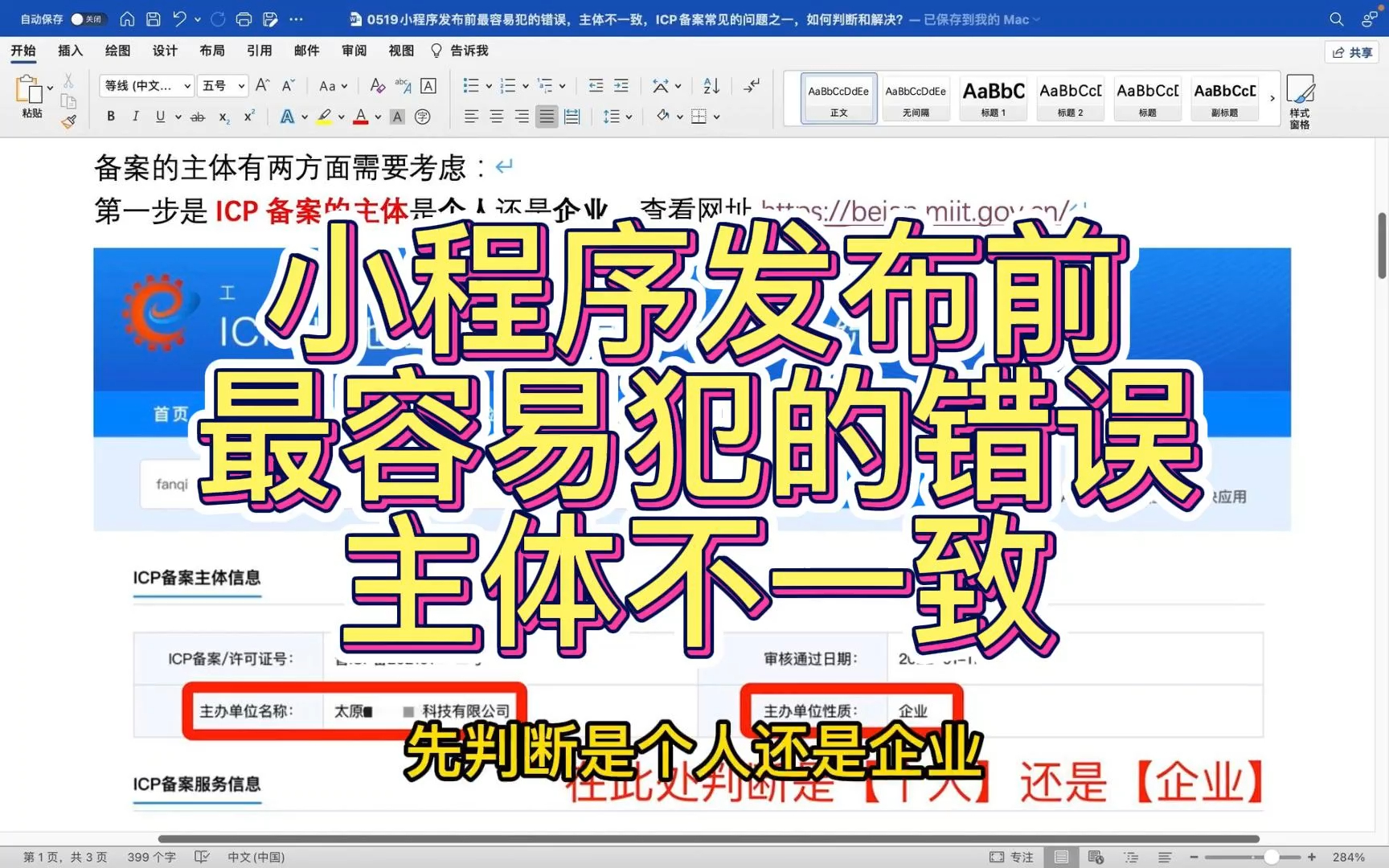Click the Format Painter brush icon
The width and height of the screenshot is (1389, 868).
tap(69, 121)
